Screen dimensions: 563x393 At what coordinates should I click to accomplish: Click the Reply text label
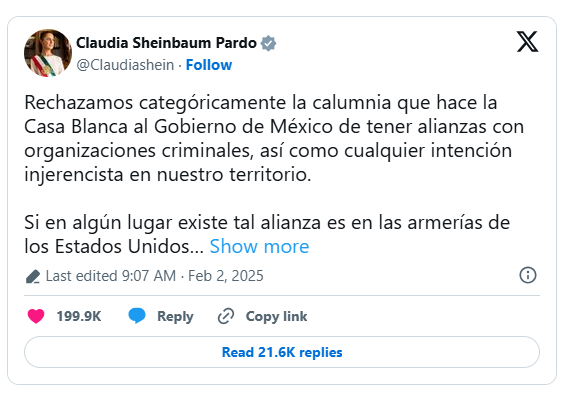[175, 317]
